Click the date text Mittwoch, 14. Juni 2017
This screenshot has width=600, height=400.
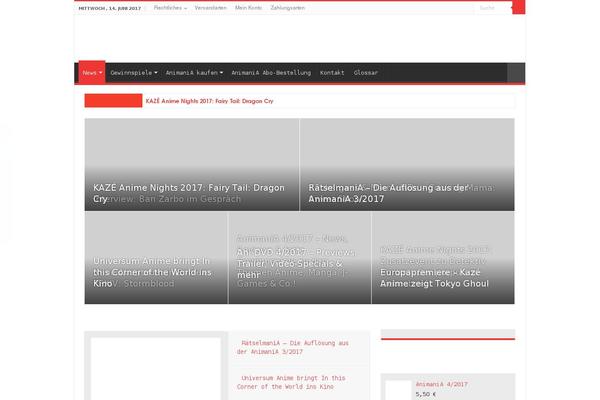pos(109,8)
